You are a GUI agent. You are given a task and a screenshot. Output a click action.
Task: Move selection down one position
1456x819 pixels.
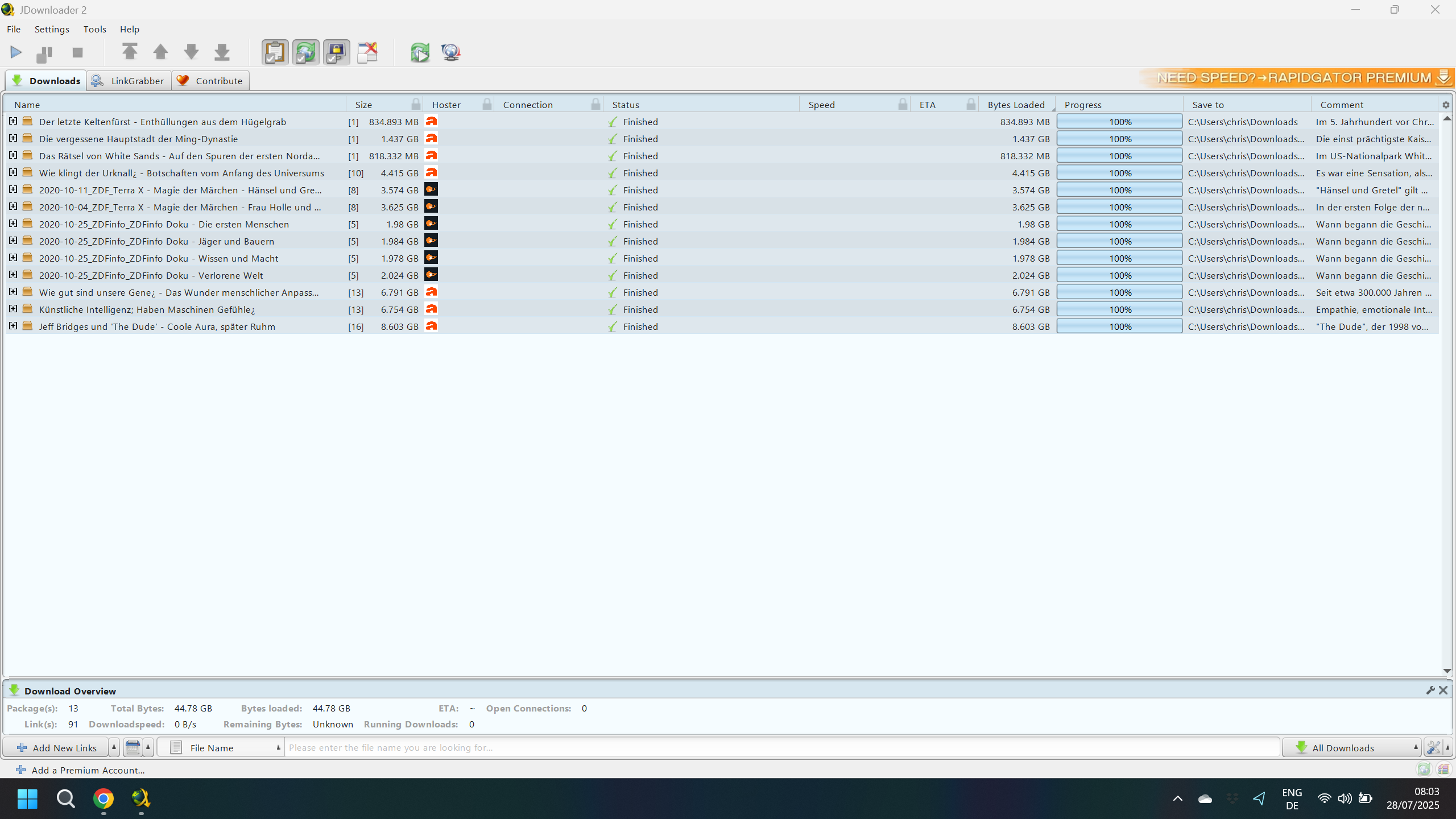(191, 52)
